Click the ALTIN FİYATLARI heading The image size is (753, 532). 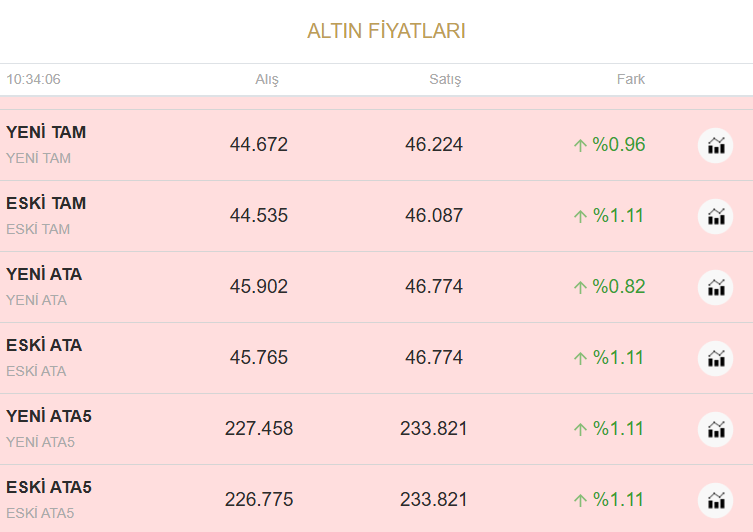[386, 31]
